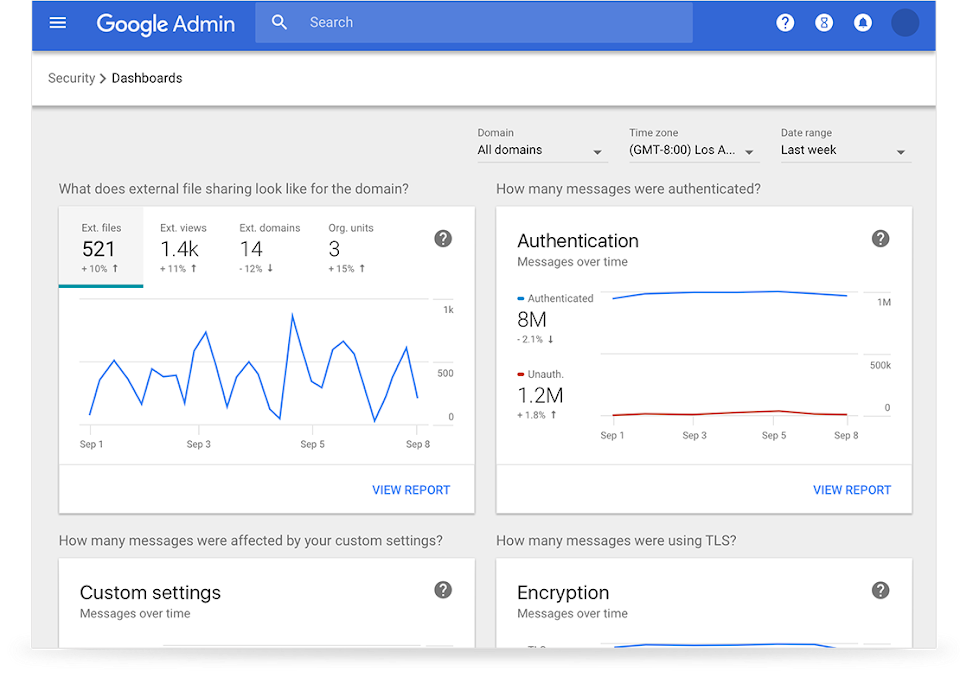The height and width of the screenshot is (678, 960).
Task: Select the Ext. domains tab
Action: (x=269, y=247)
